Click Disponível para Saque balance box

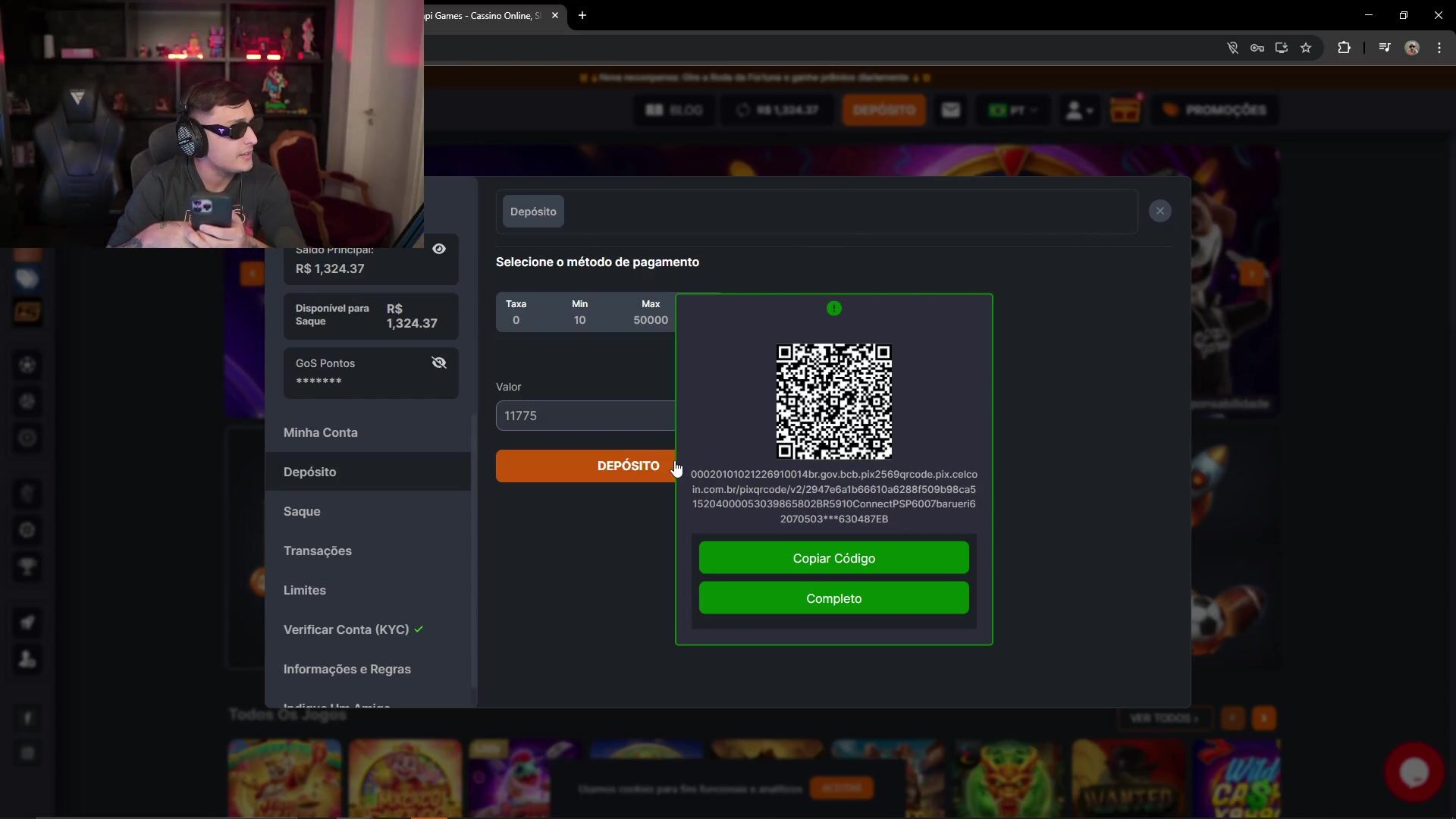pos(371,315)
